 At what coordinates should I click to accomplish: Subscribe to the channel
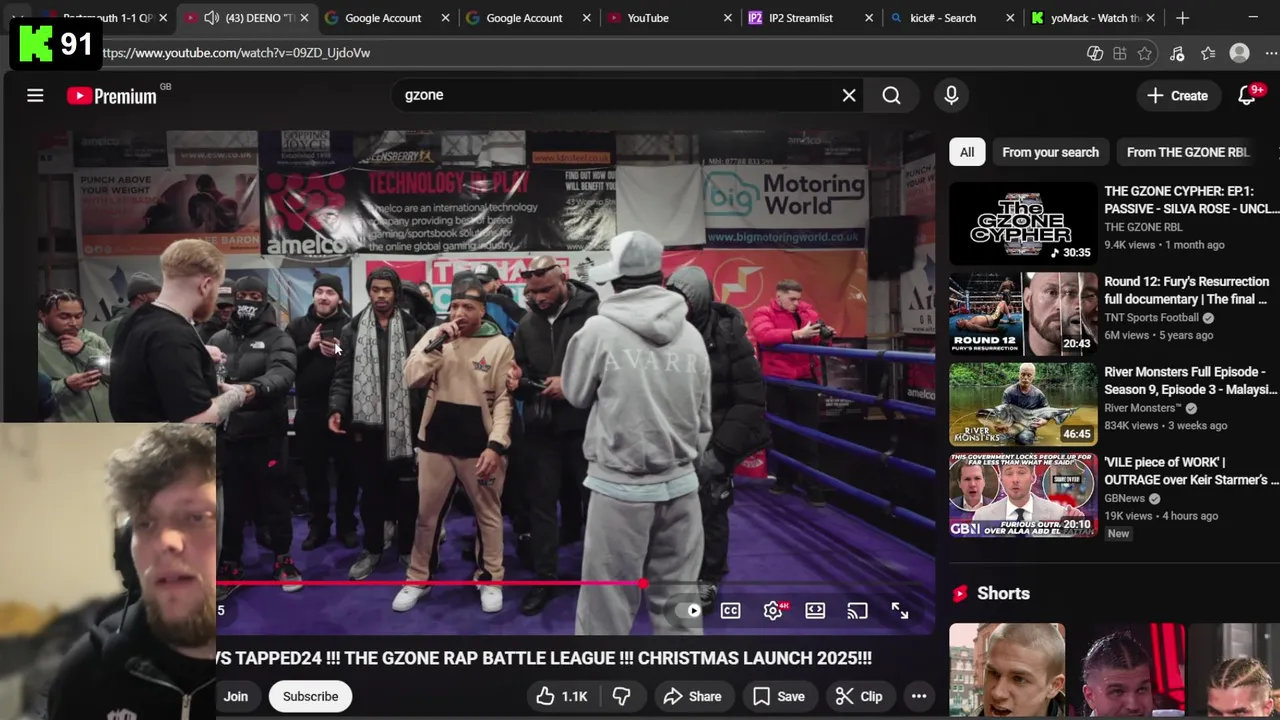[x=310, y=696]
